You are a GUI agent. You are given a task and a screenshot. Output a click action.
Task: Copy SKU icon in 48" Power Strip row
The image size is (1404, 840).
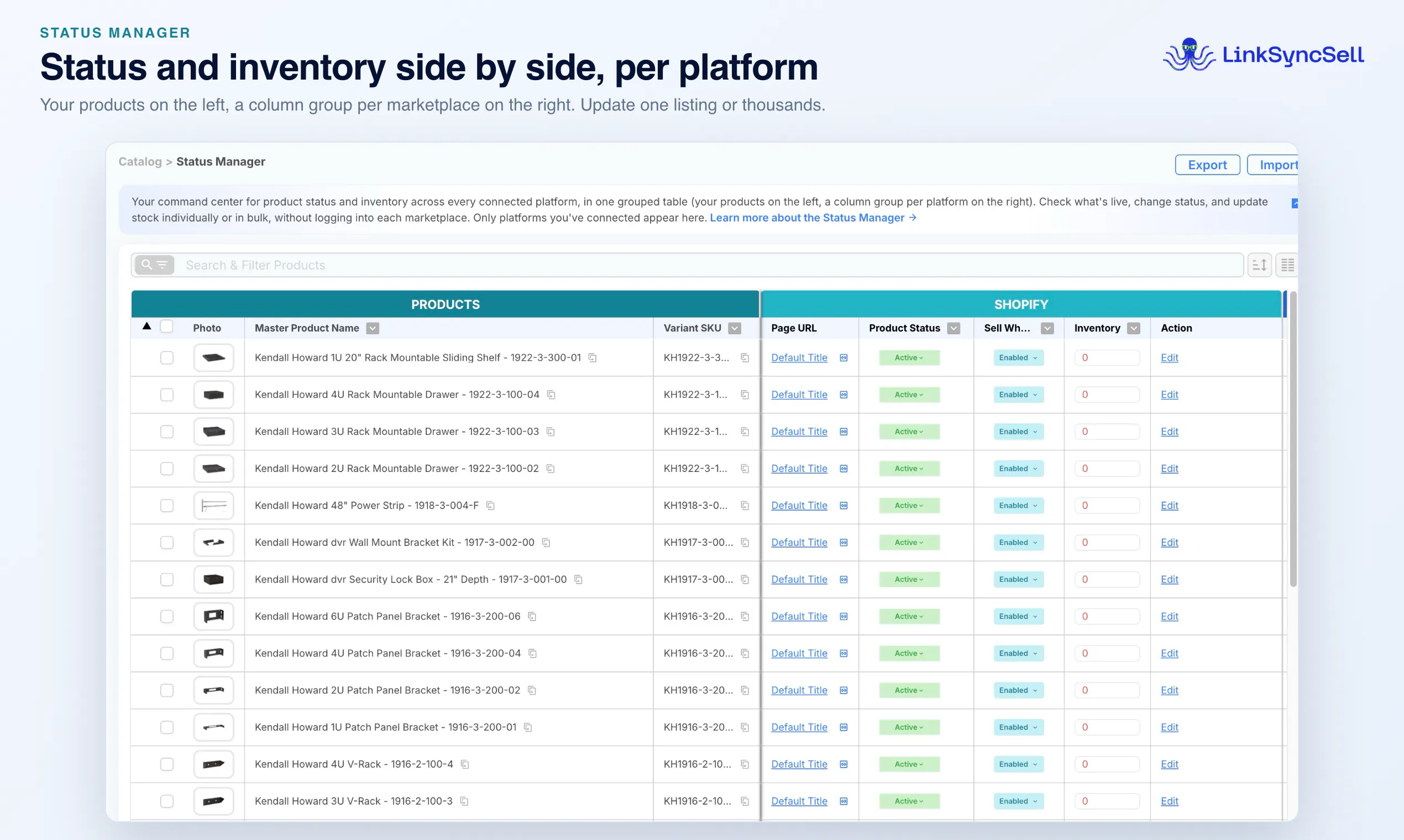745,506
